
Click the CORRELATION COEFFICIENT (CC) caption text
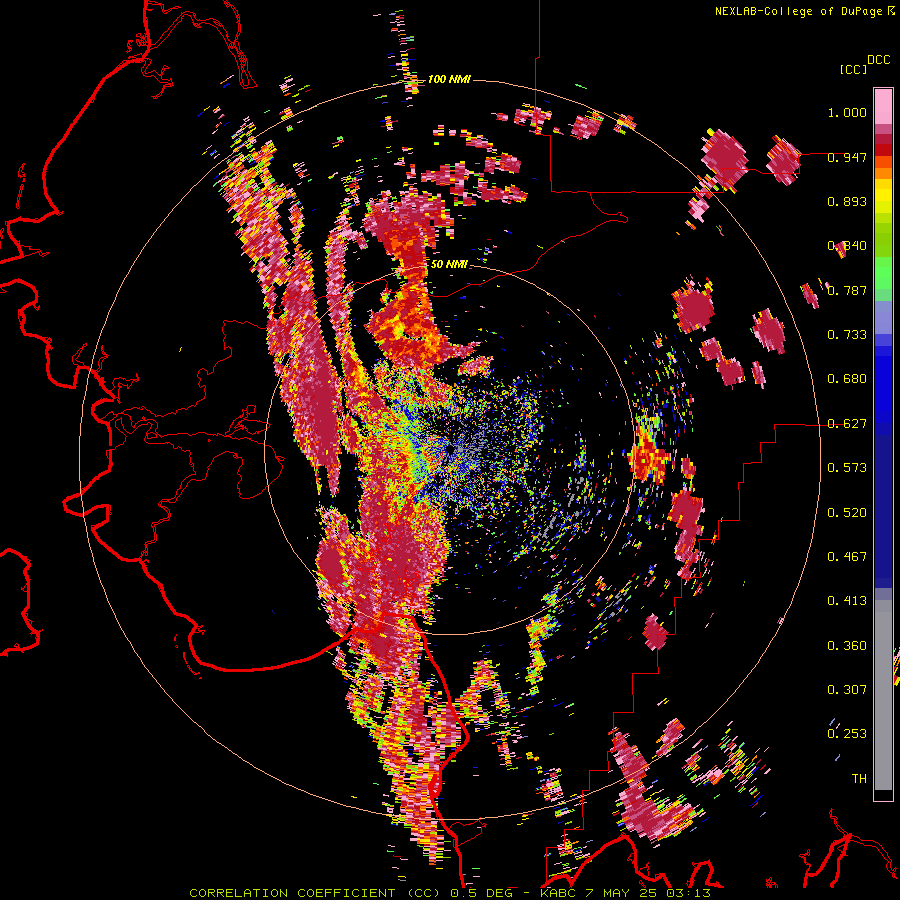315,893
